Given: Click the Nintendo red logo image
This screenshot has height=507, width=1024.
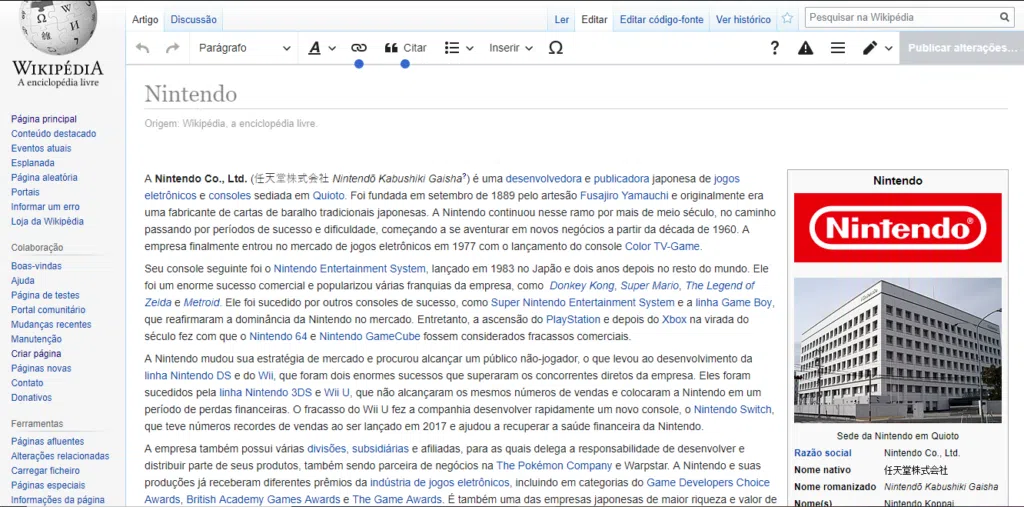Looking at the screenshot, I should pos(897,228).
